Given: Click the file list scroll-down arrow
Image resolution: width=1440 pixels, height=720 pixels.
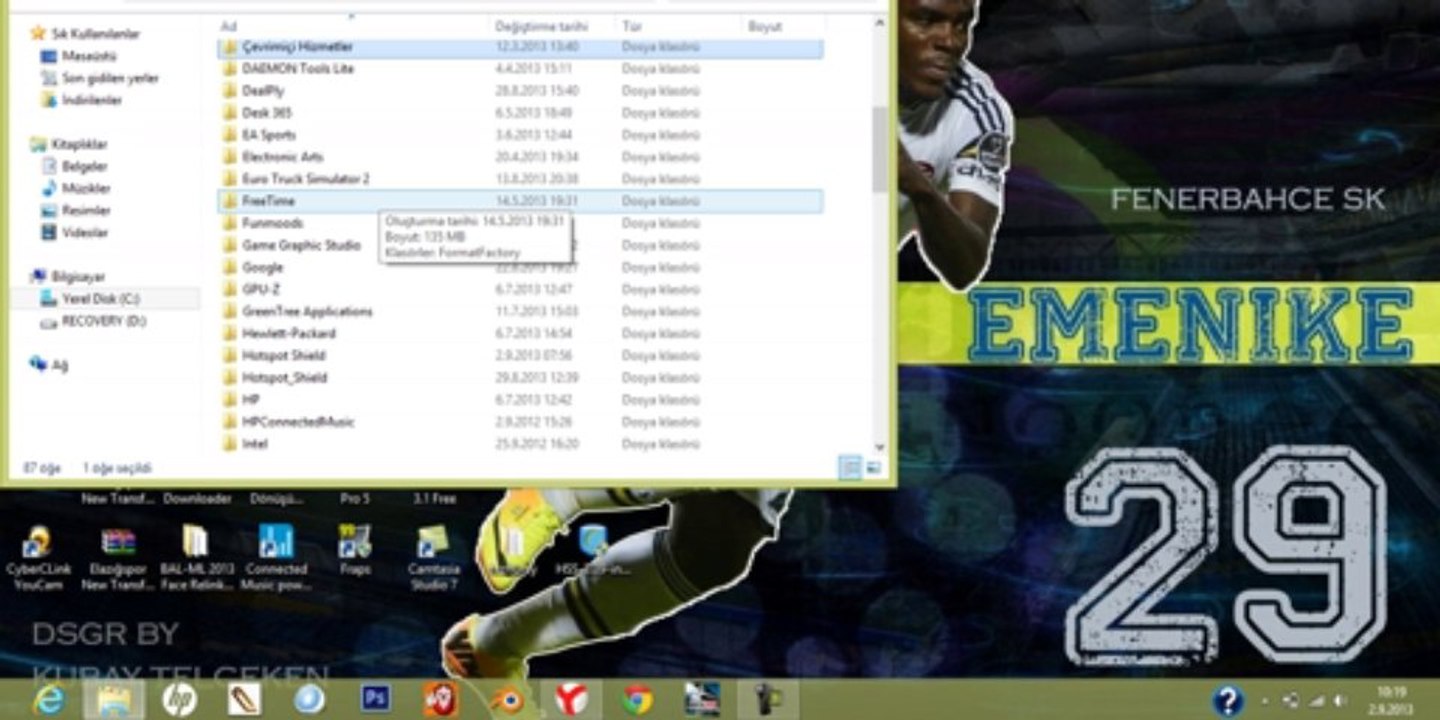Looking at the screenshot, I should click(880, 447).
